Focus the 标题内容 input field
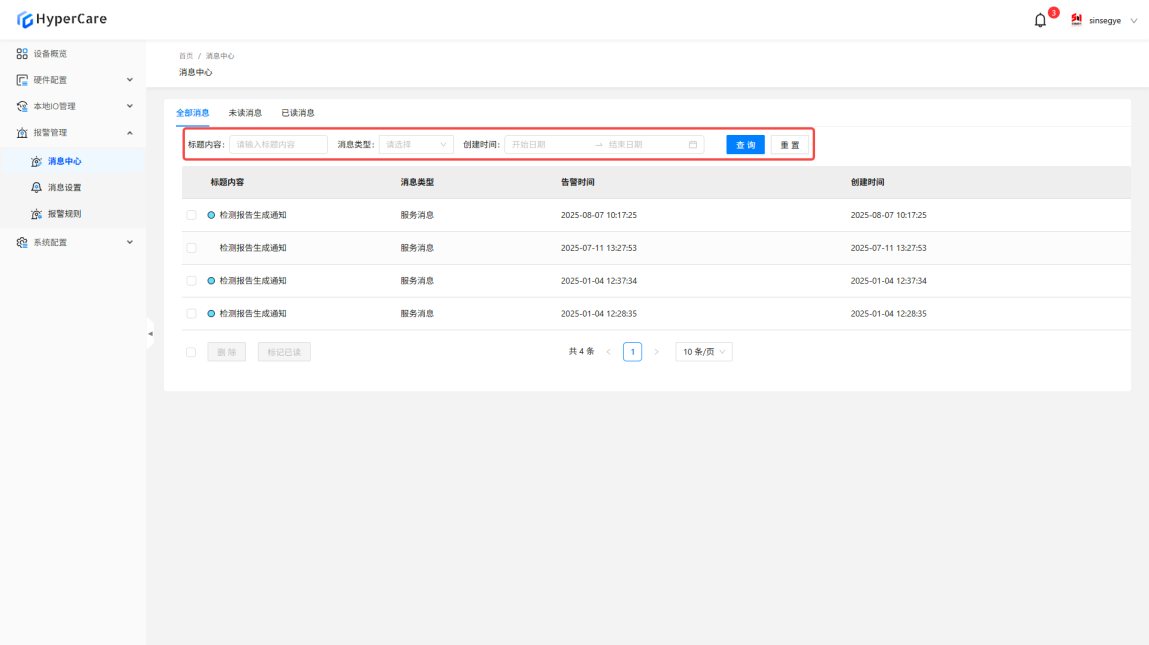This screenshot has height=645, width=1149. pyautogui.click(x=278, y=145)
